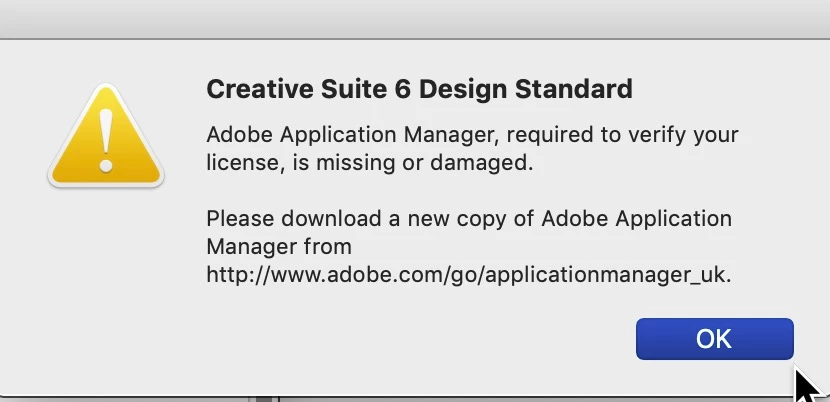Click the Creative Suite 6 Design Standard heading
This screenshot has width=830, height=402.
tap(419, 89)
